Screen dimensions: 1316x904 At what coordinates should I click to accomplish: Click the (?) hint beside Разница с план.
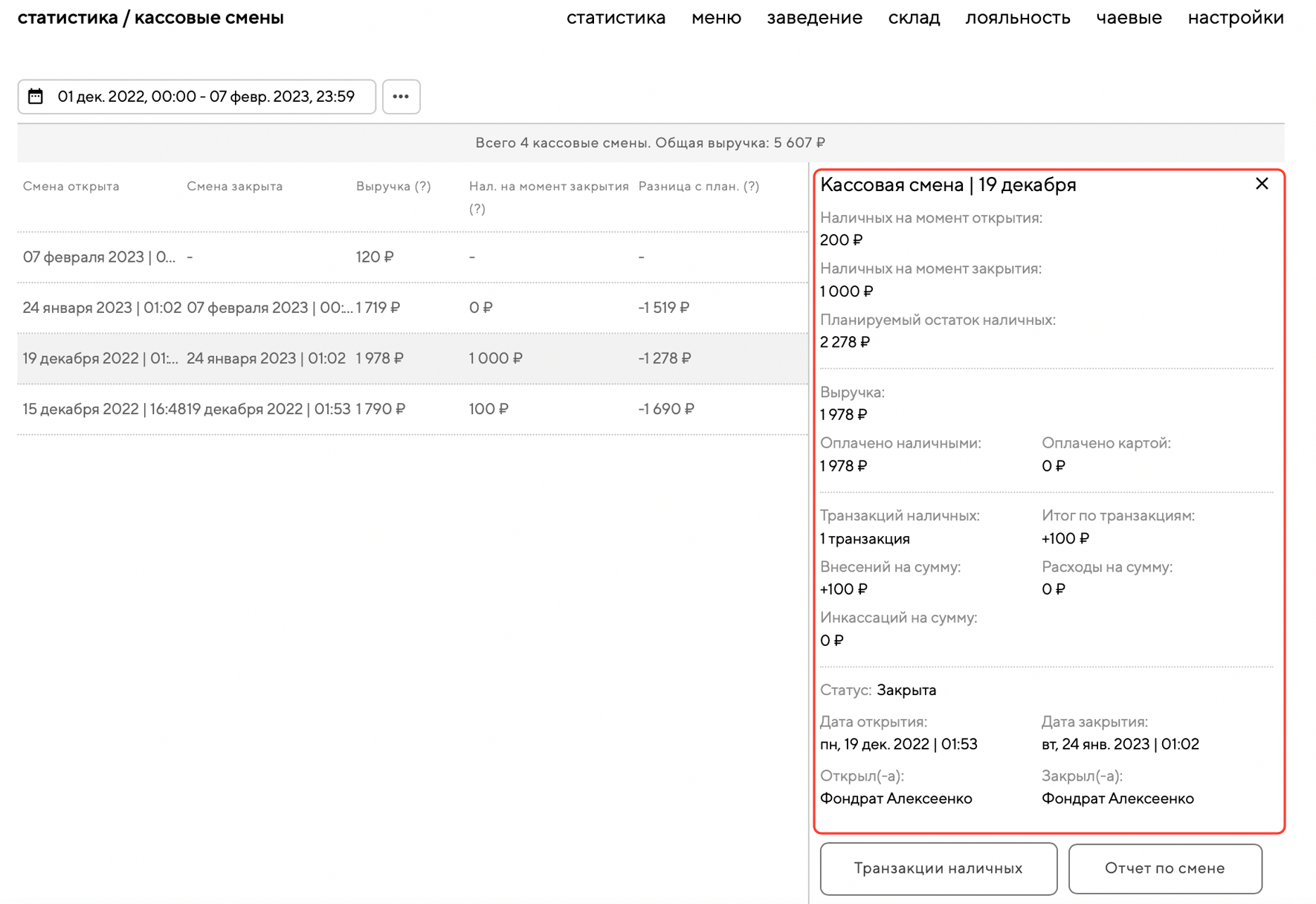(x=751, y=187)
